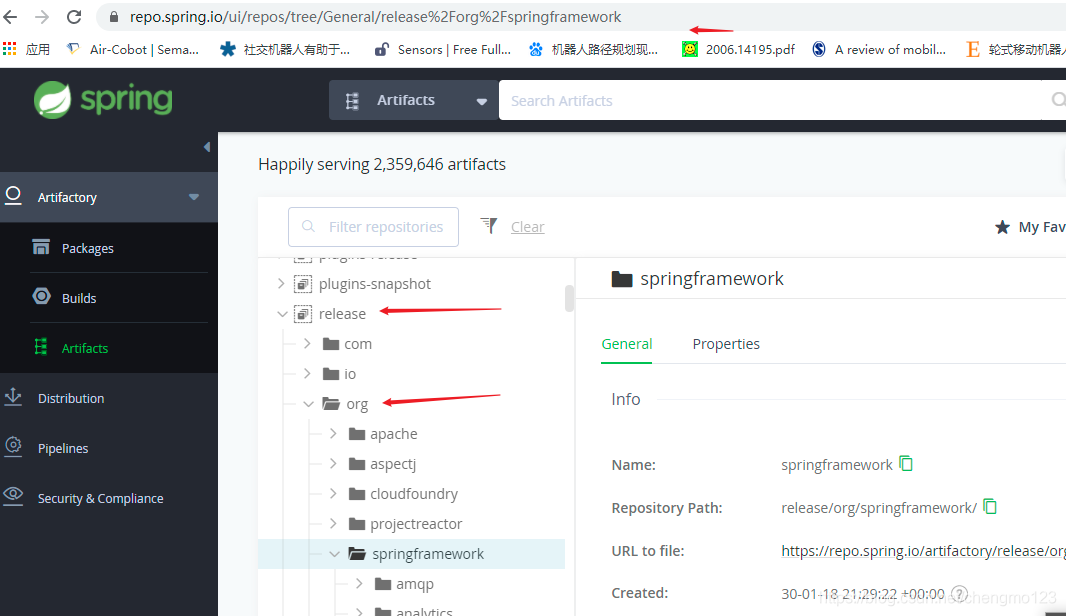Viewport: 1066px width, 616px height.
Task: Expand the plugins-snapshot repository
Action: [x=281, y=284]
